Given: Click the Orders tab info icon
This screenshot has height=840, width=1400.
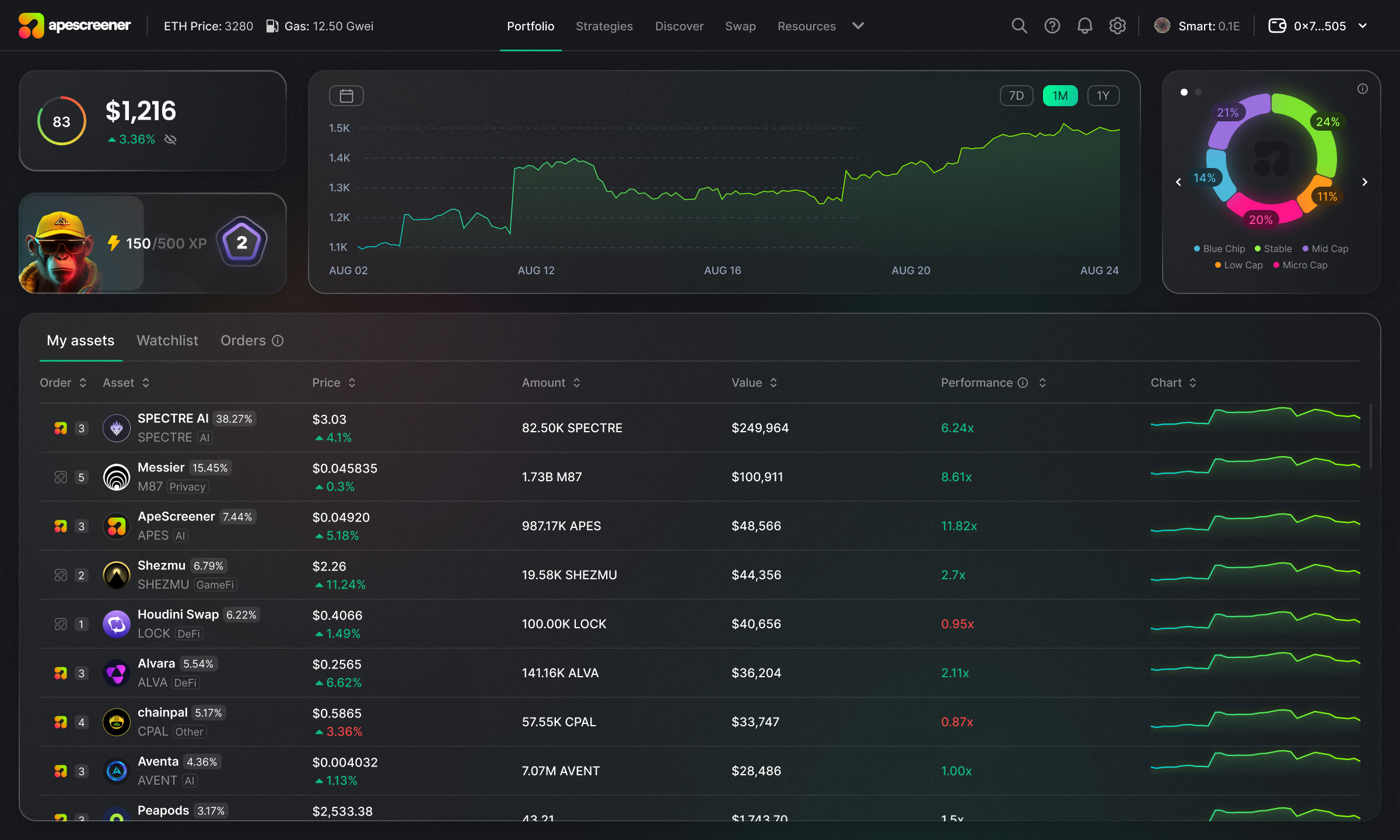Looking at the screenshot, I should point(278,341).
